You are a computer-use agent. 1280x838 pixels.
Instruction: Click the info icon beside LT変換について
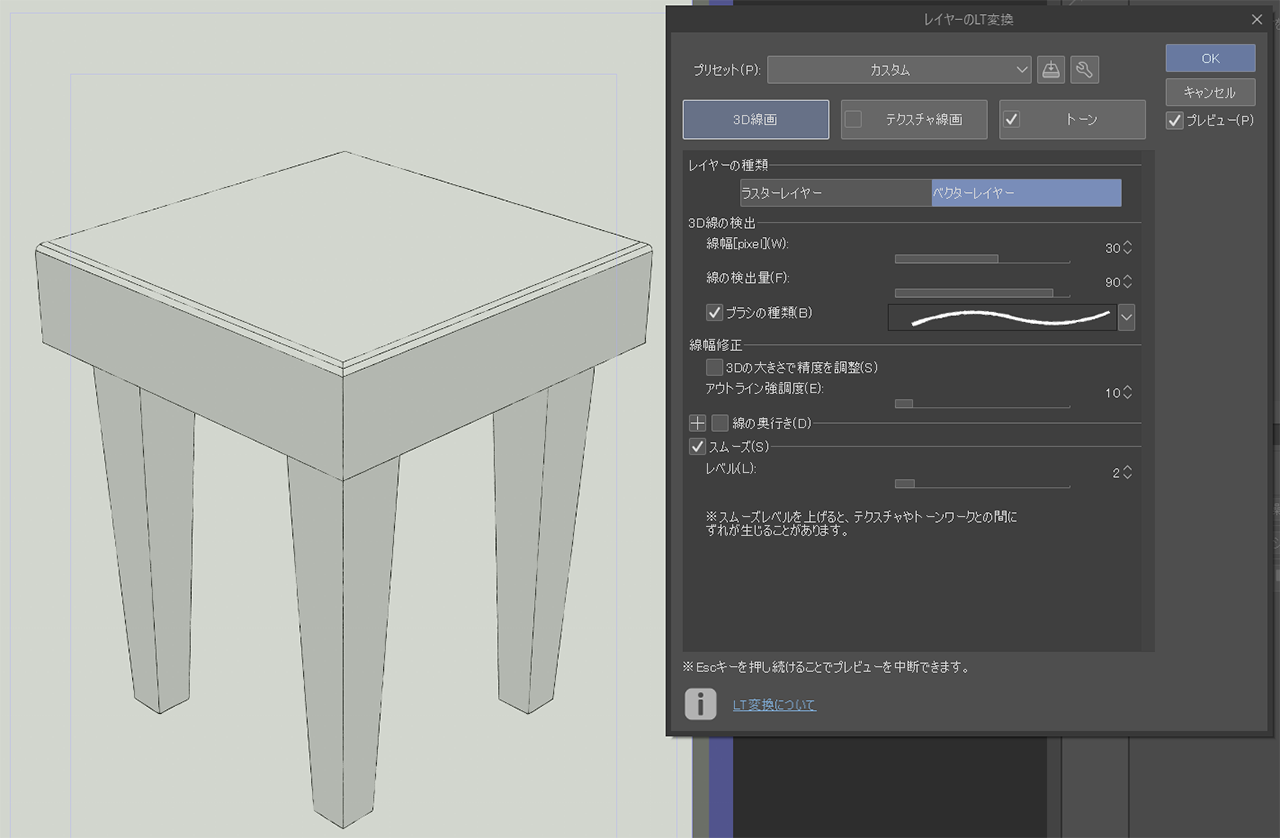700,704
